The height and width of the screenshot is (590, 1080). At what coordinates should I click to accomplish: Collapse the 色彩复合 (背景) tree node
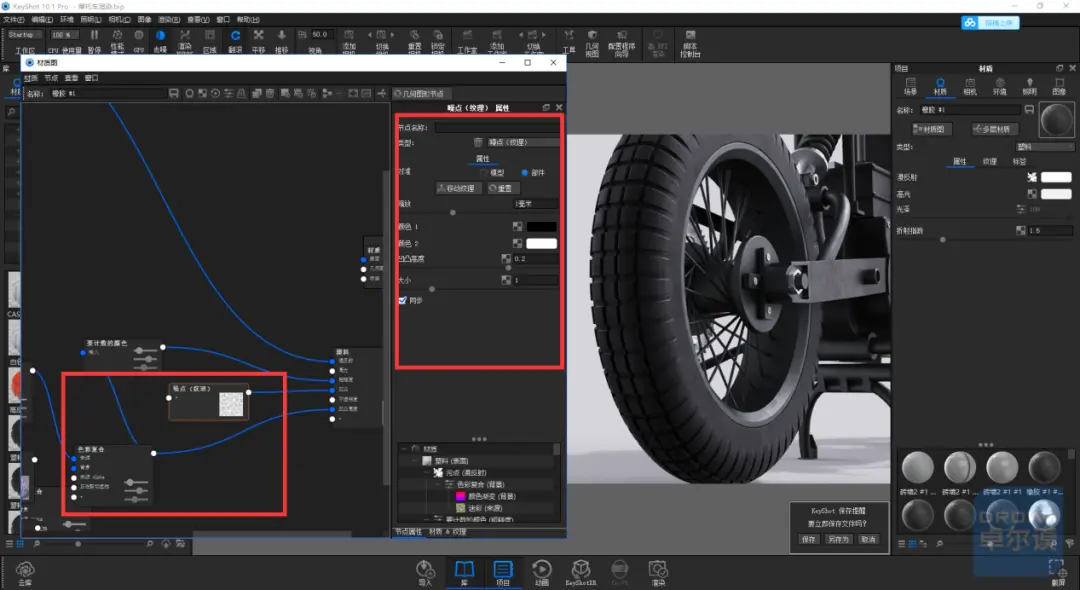(437, 485)
